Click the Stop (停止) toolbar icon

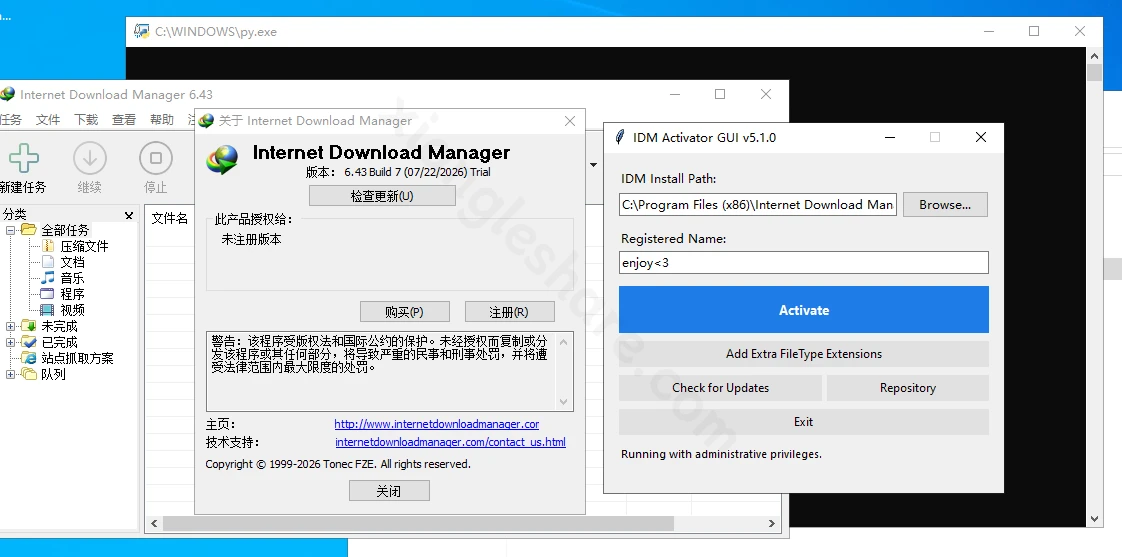point(156,159)
